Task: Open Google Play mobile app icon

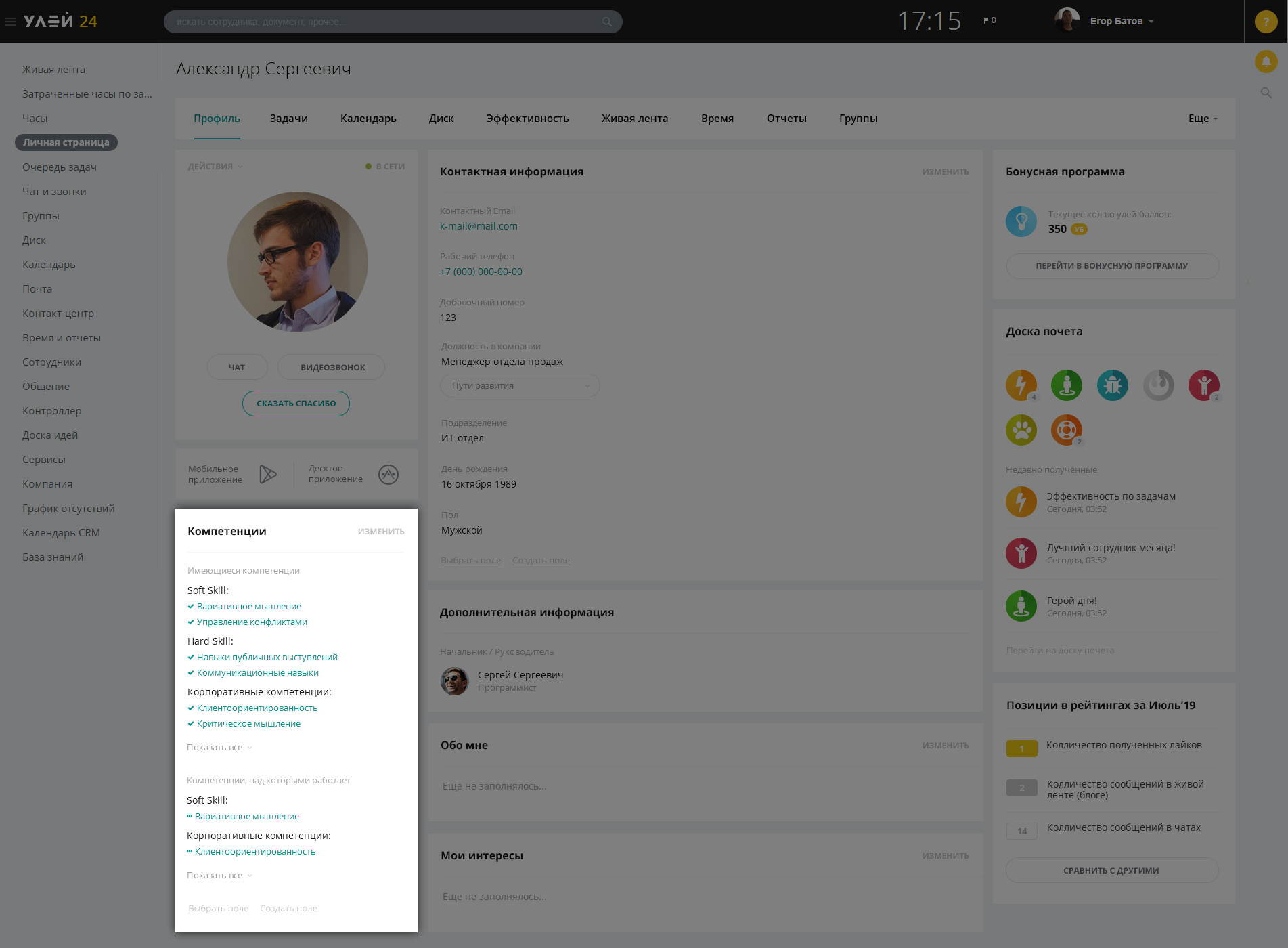Action: (268, 474)
